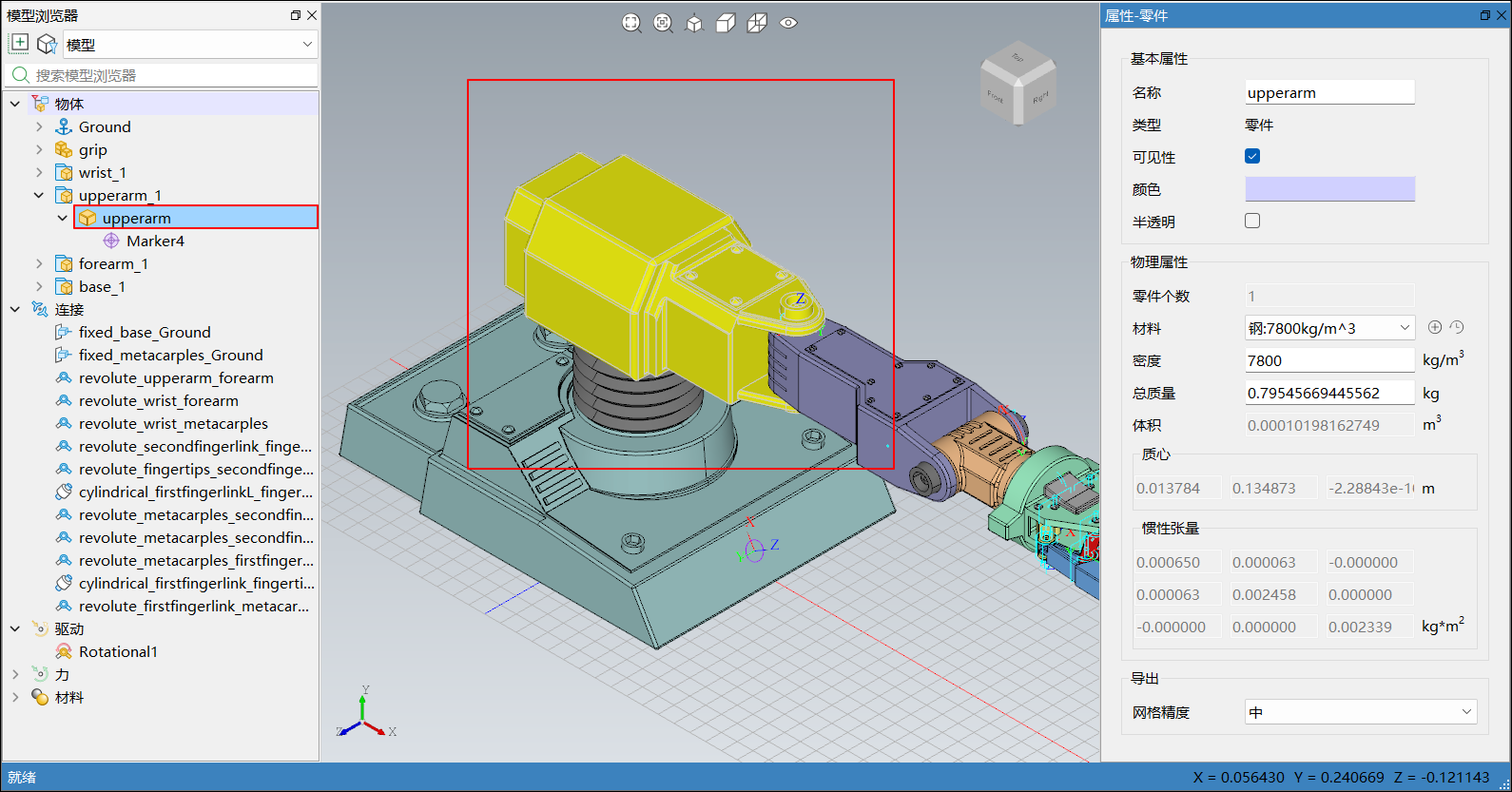Enable the 半透明 transparency checkbox
The width and height of the screenshot is (1512, 792).
(x=1252, y=221)
